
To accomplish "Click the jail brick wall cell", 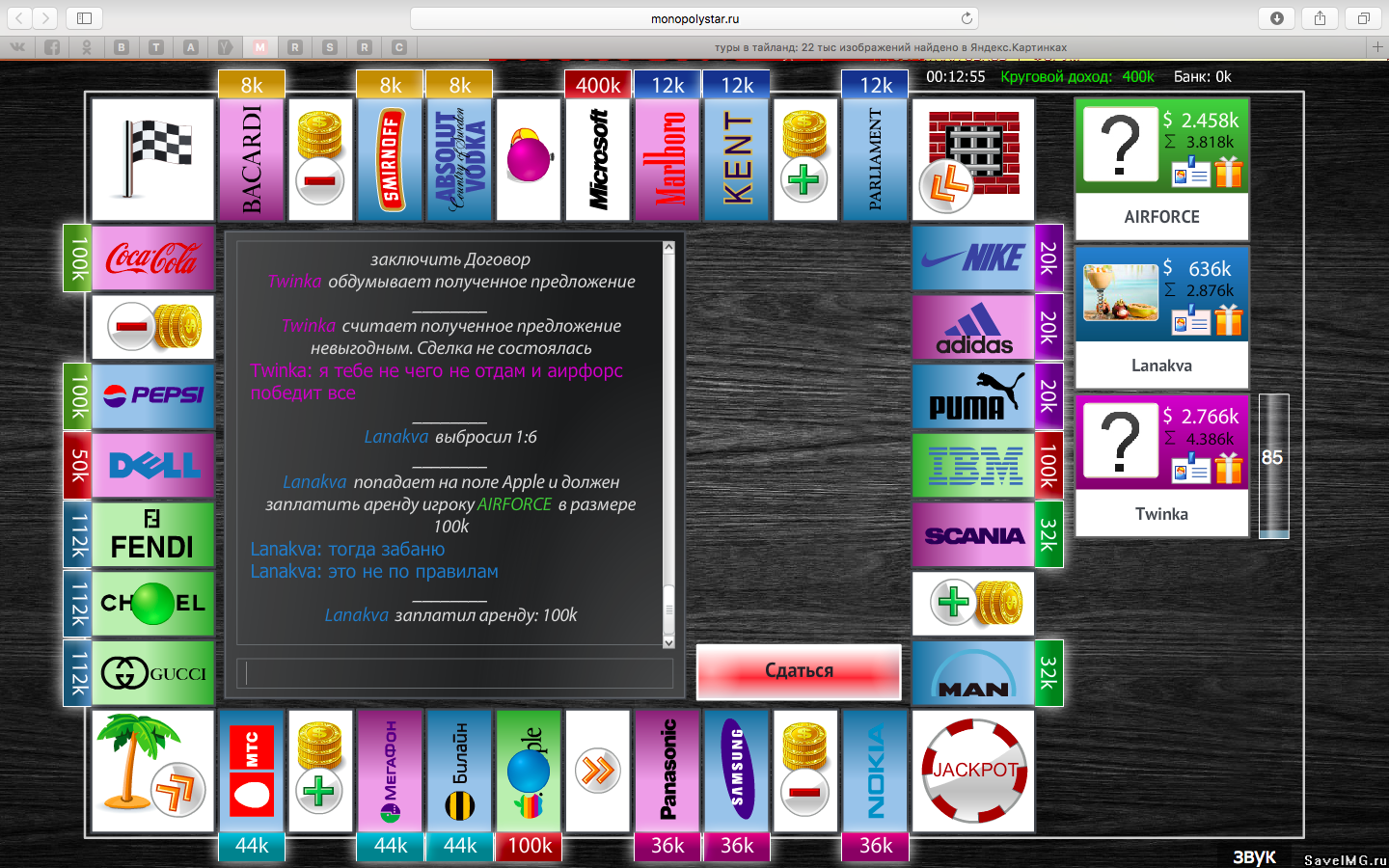I will point(974,160).
